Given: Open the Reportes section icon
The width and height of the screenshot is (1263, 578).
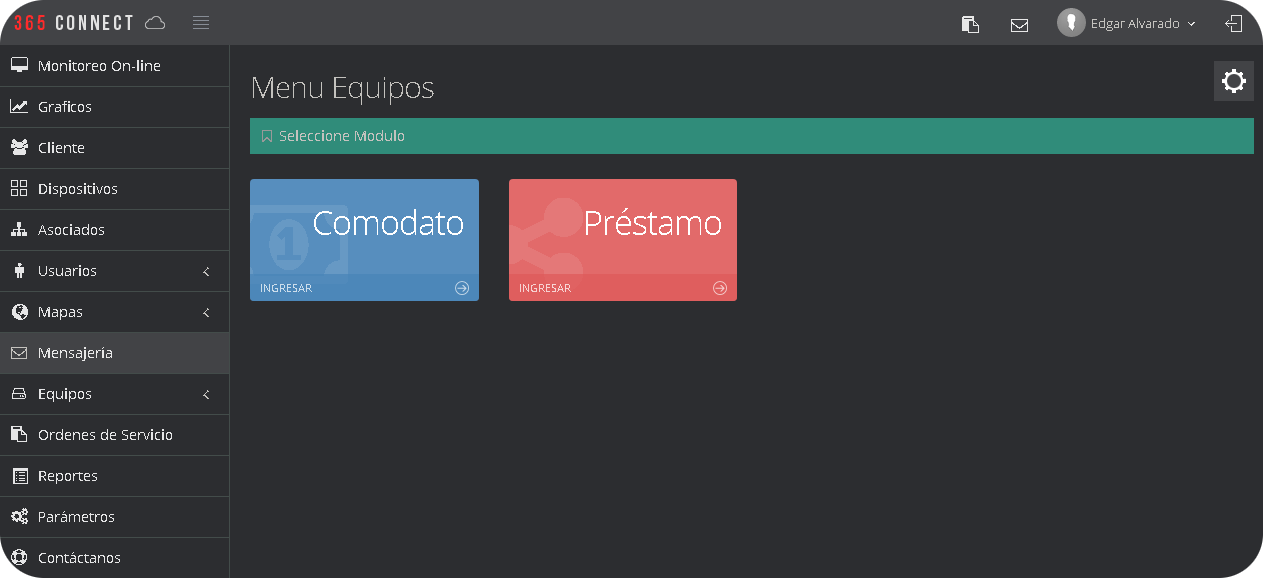Looking at the screenshot, I should point(17,475).
